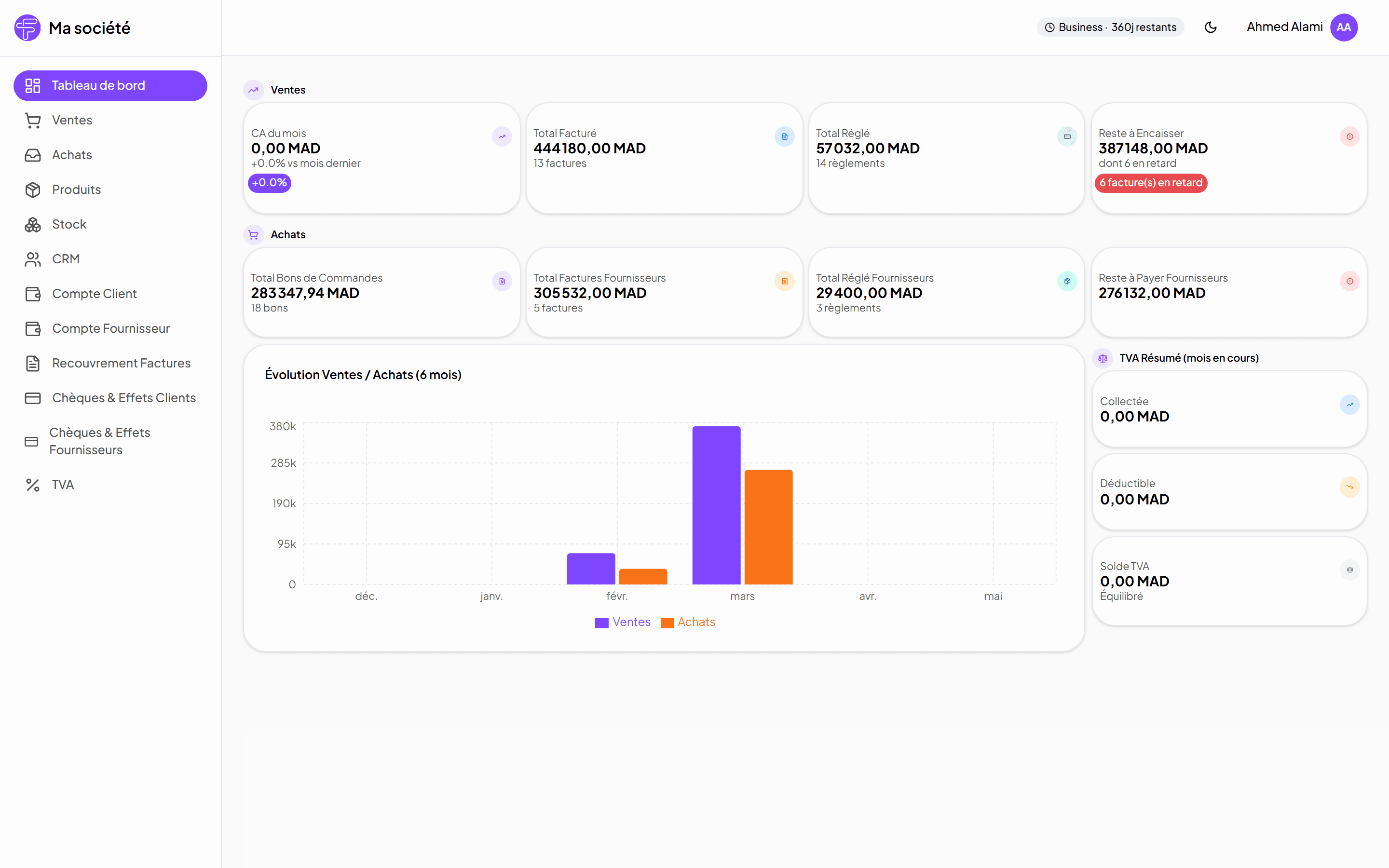
Task: Click the 57 032,00 MAD Total Réglé value
Action: [x=868, y=149]
